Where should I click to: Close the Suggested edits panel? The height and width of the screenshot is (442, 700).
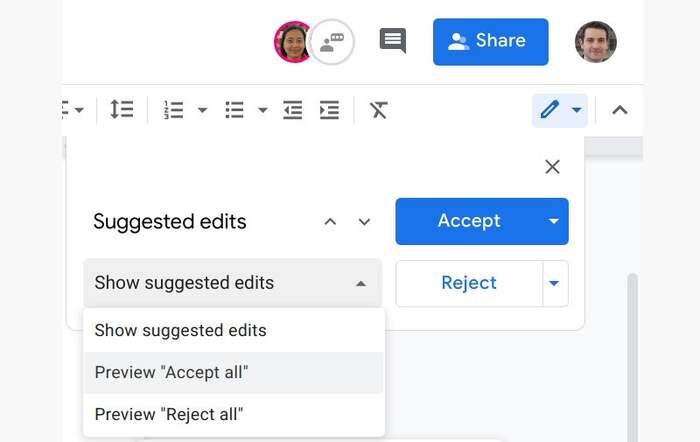click(x=552, y=167)
